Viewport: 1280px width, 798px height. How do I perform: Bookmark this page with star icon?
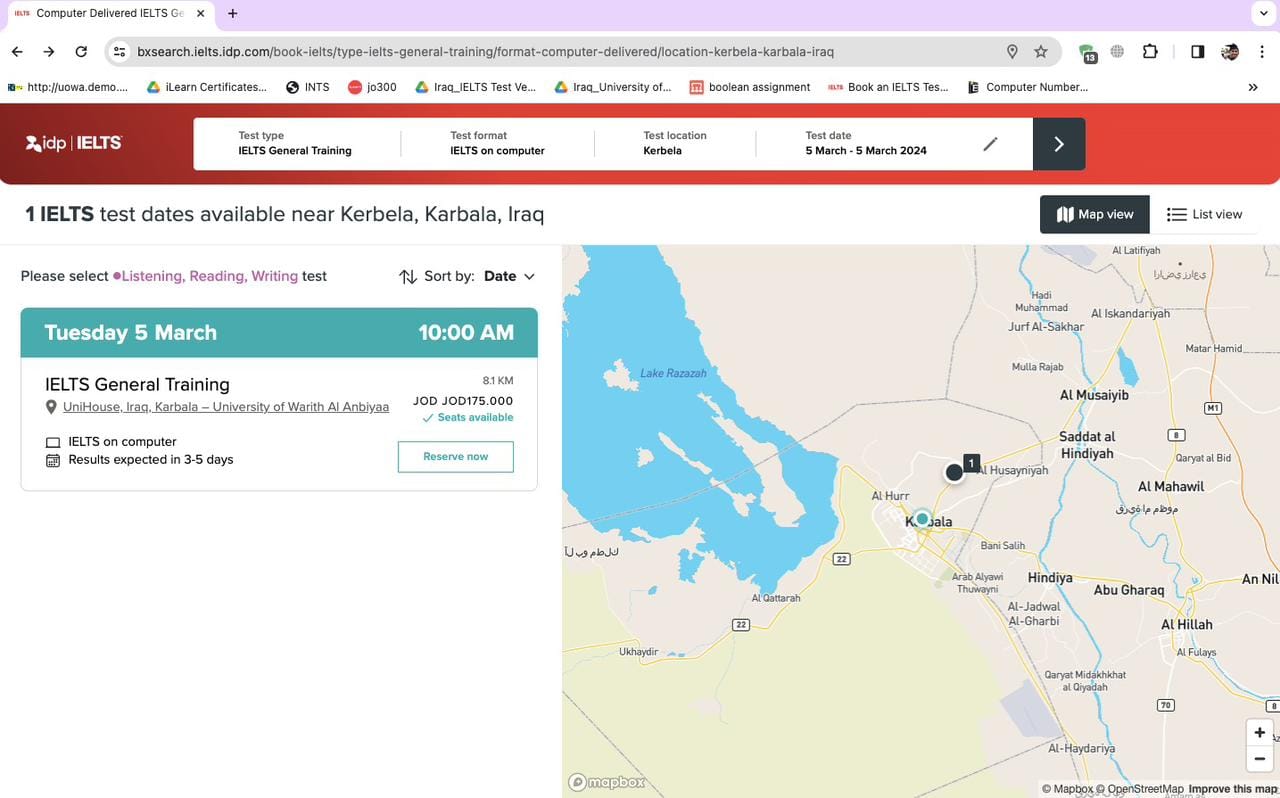pos(1041,52)
